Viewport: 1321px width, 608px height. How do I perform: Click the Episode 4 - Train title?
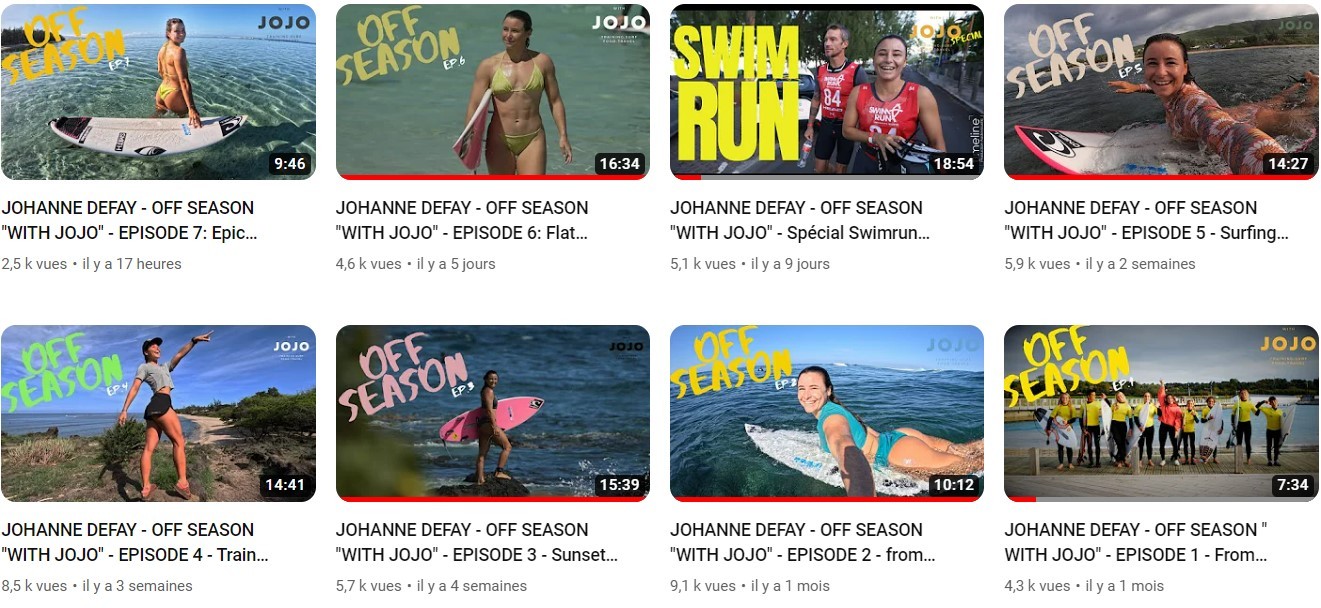pos(135,542)
